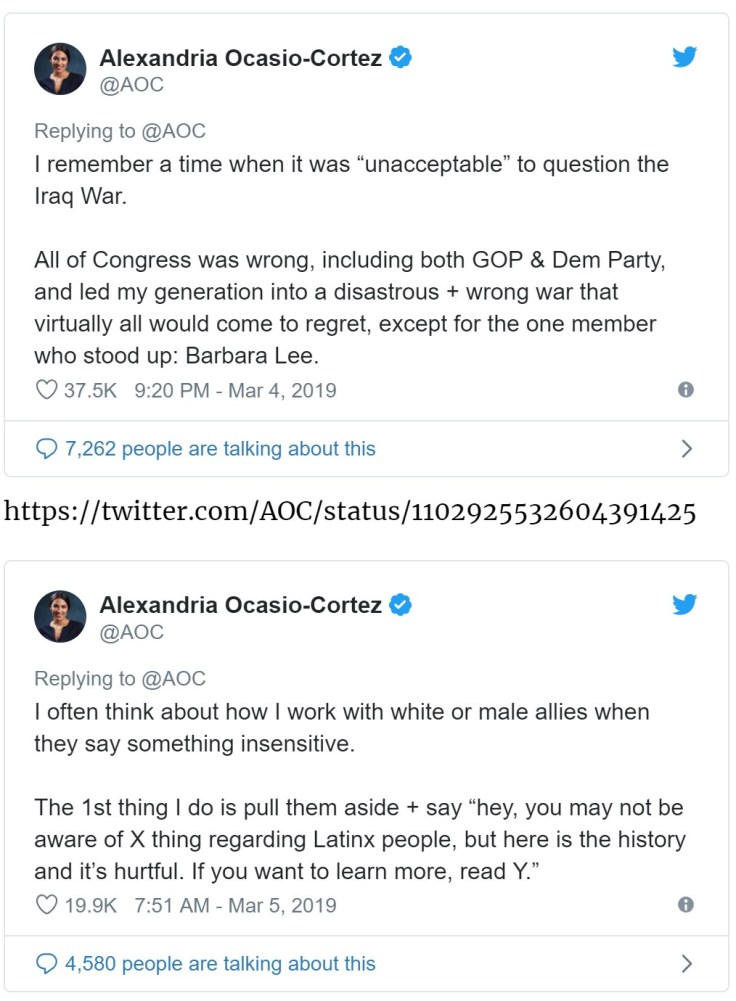This screenshot has height=1001, width=736.
Task: Like the Latinx allies tweet via heart icon
Action: pos(46,905)
